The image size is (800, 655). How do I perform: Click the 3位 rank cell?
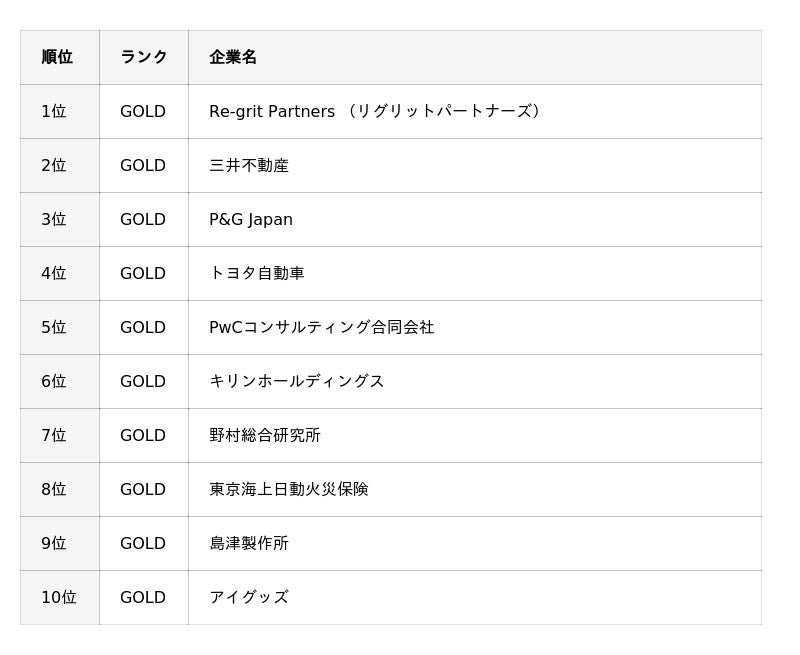pos(54,219)
